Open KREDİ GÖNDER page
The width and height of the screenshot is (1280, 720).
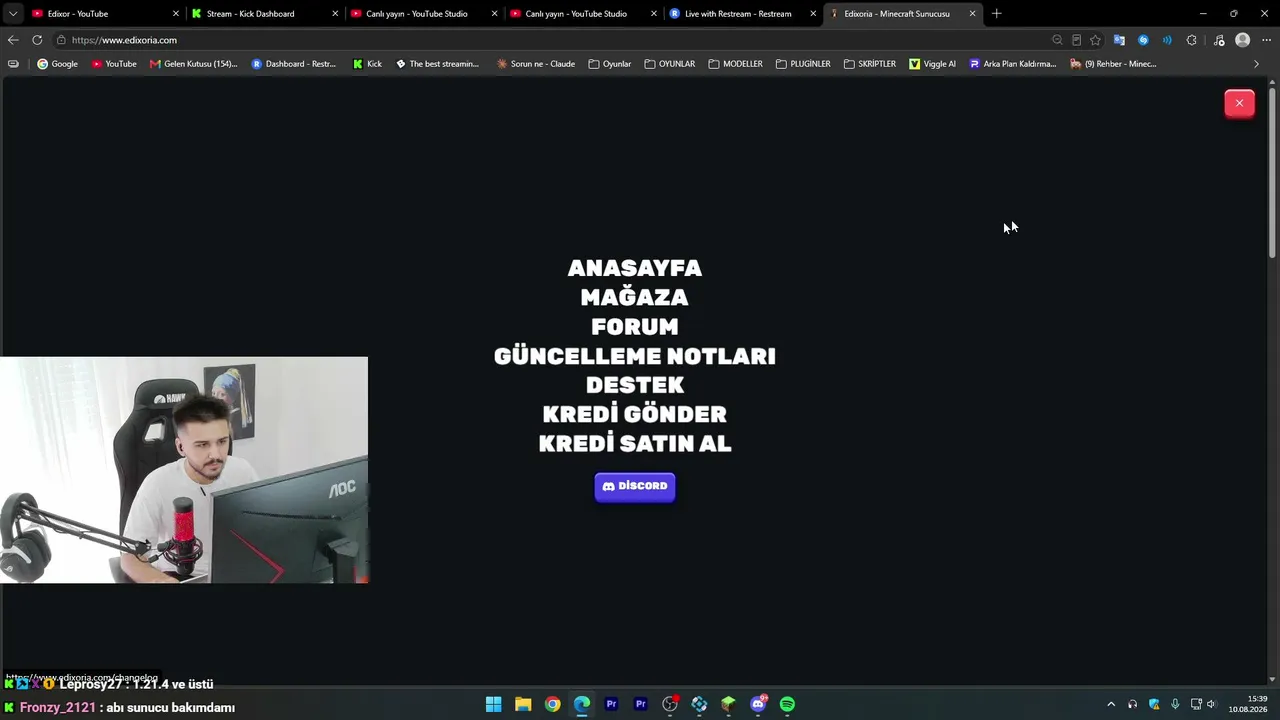click(x=635, y=413)
